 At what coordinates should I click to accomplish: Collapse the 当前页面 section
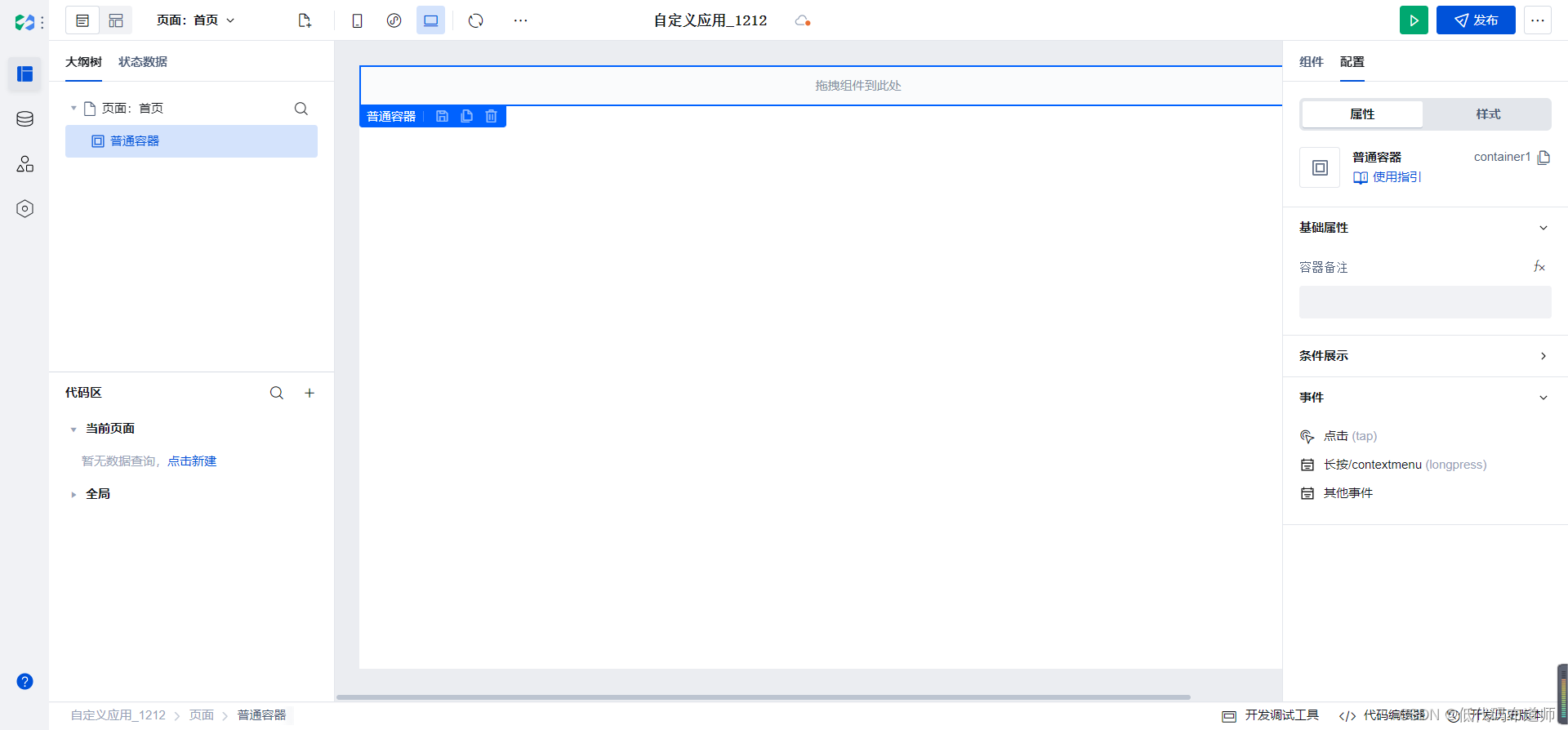[x=73, y=430]
